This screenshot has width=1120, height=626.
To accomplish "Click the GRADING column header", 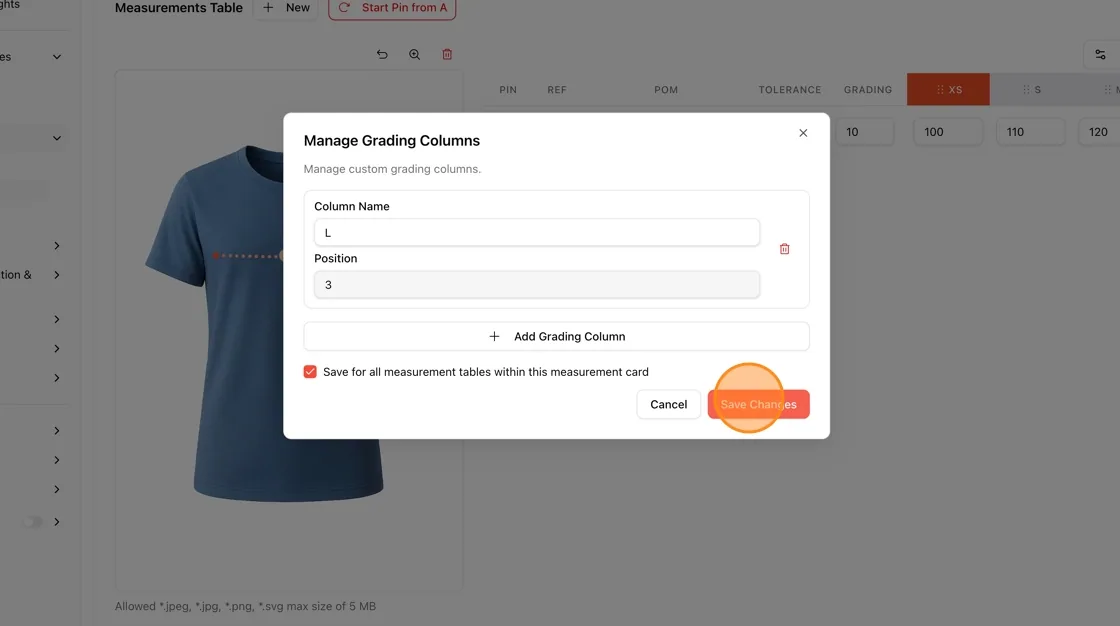I will (x=867, y=89).
